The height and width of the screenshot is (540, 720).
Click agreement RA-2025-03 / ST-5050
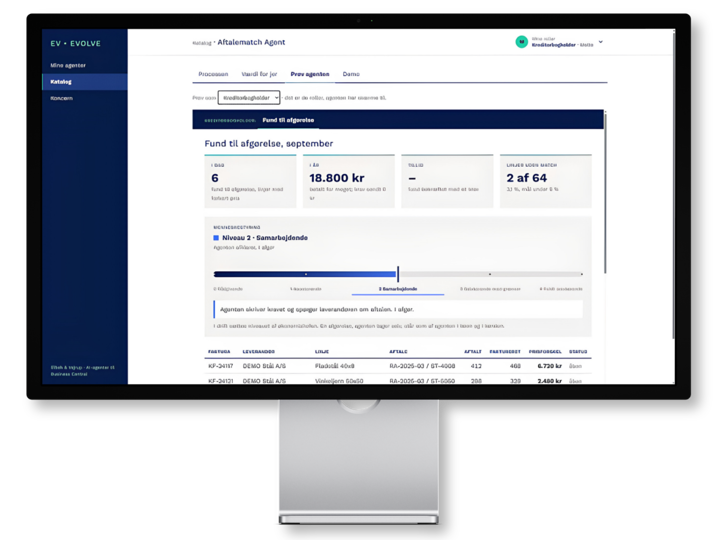[x=422, y=381]
